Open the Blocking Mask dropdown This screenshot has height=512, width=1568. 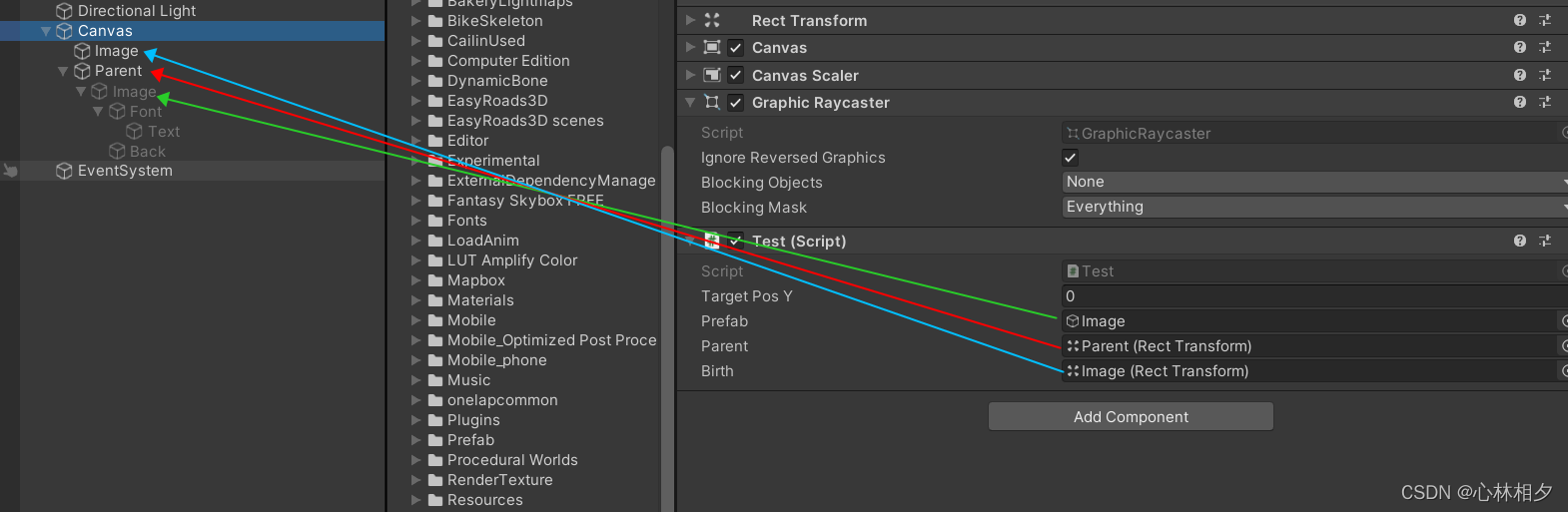[1314, 207]
